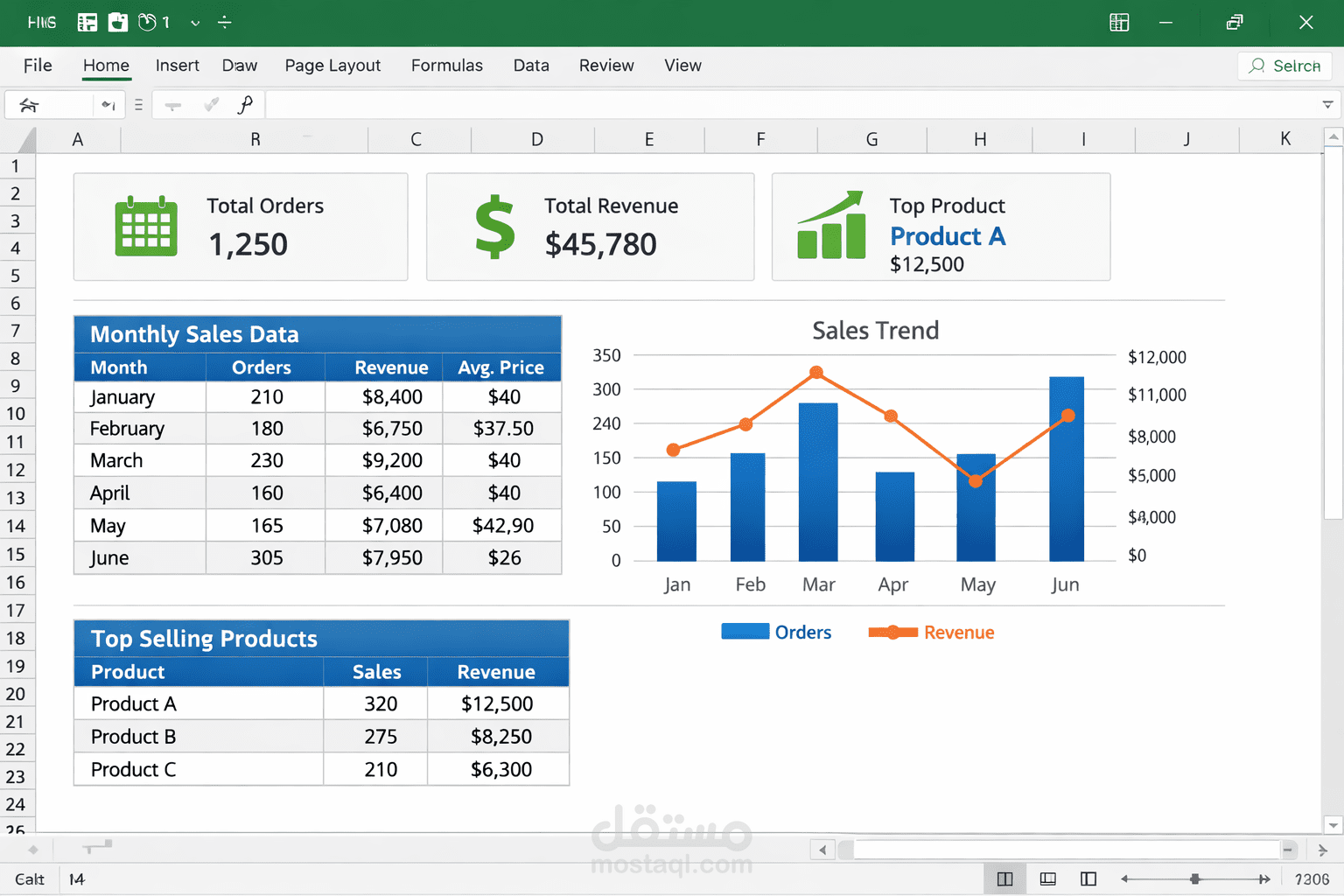The width and height of the screenshot is (1344, 896).
Task: Click the green dollar sign icon
Action: coord(495,227)
